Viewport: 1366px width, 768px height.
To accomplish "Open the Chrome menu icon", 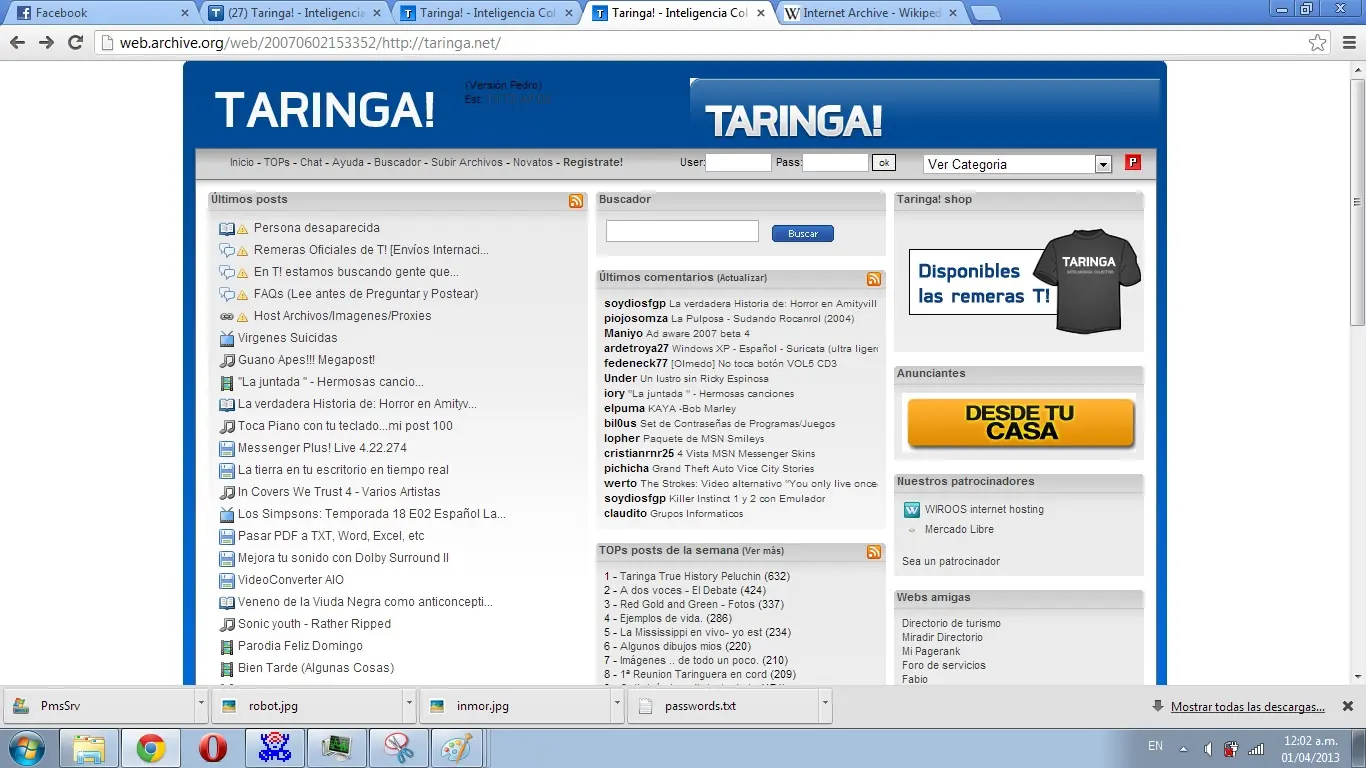I will [1348, 43].
